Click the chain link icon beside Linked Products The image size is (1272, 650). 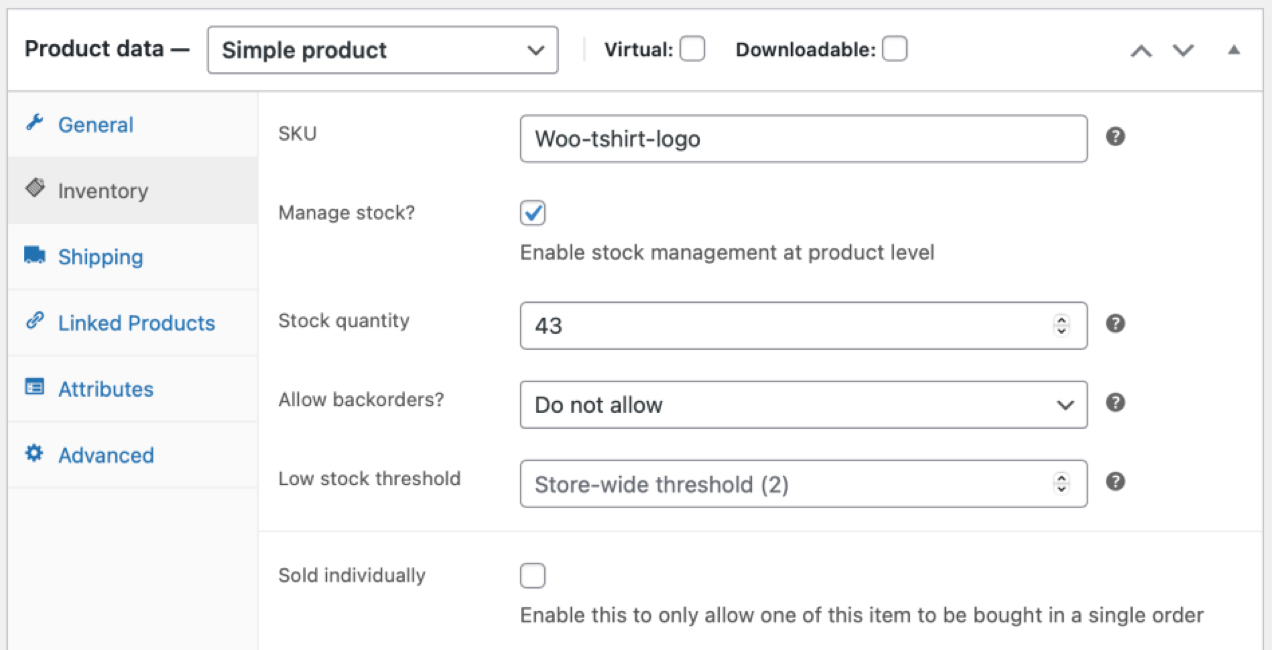(35, 321)
